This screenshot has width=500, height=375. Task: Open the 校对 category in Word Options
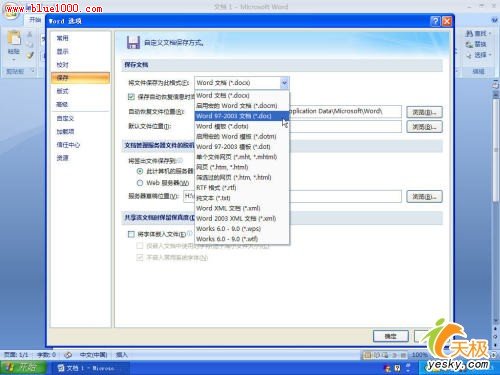coord(80,65)
